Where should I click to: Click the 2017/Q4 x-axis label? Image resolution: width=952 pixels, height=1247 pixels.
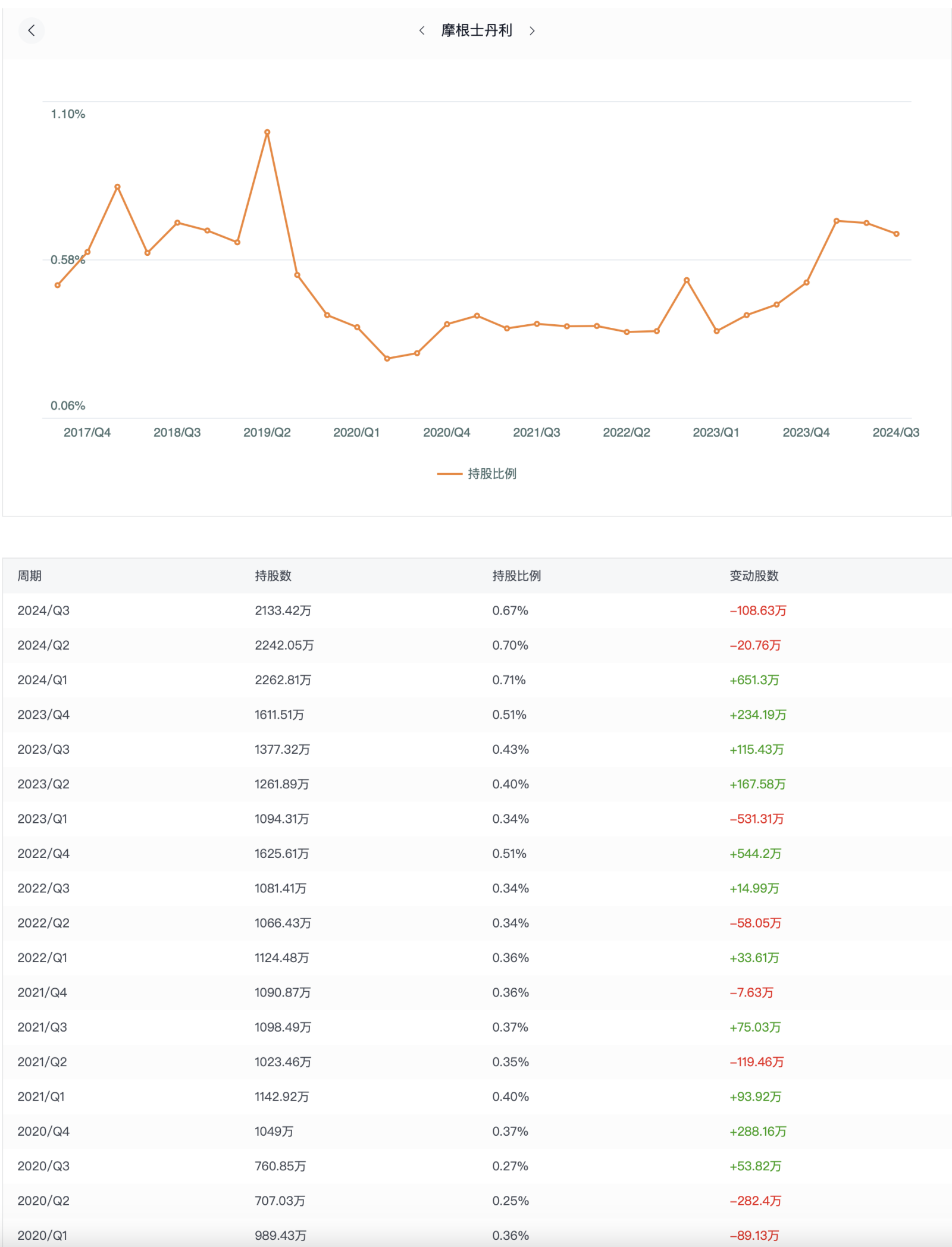coord(87,433)
